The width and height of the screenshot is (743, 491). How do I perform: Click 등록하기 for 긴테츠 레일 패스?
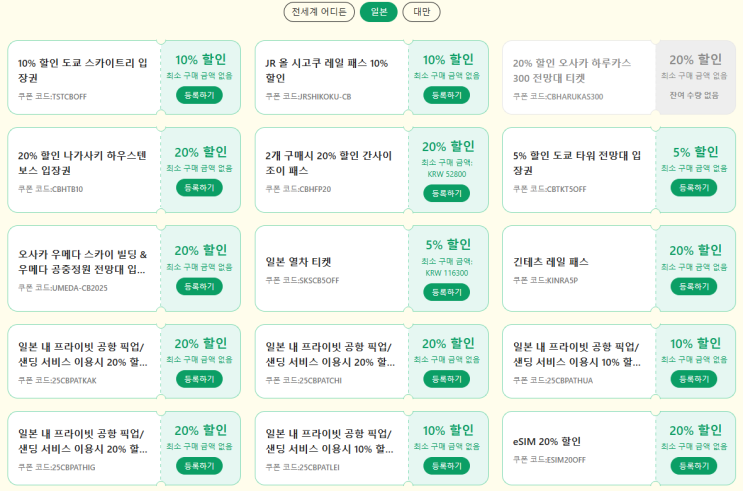[694, 286]
